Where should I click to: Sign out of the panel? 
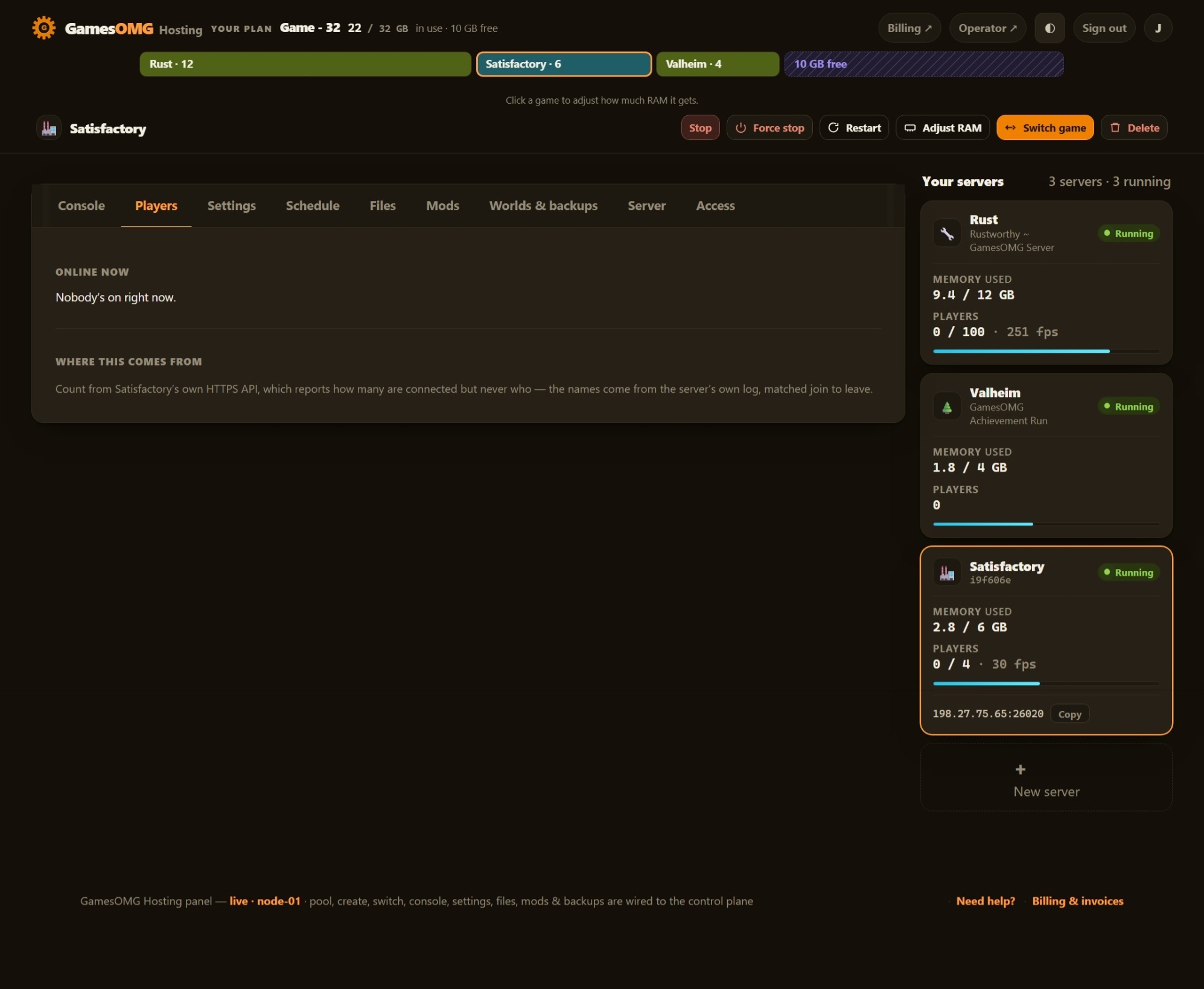coord(1104,28)
